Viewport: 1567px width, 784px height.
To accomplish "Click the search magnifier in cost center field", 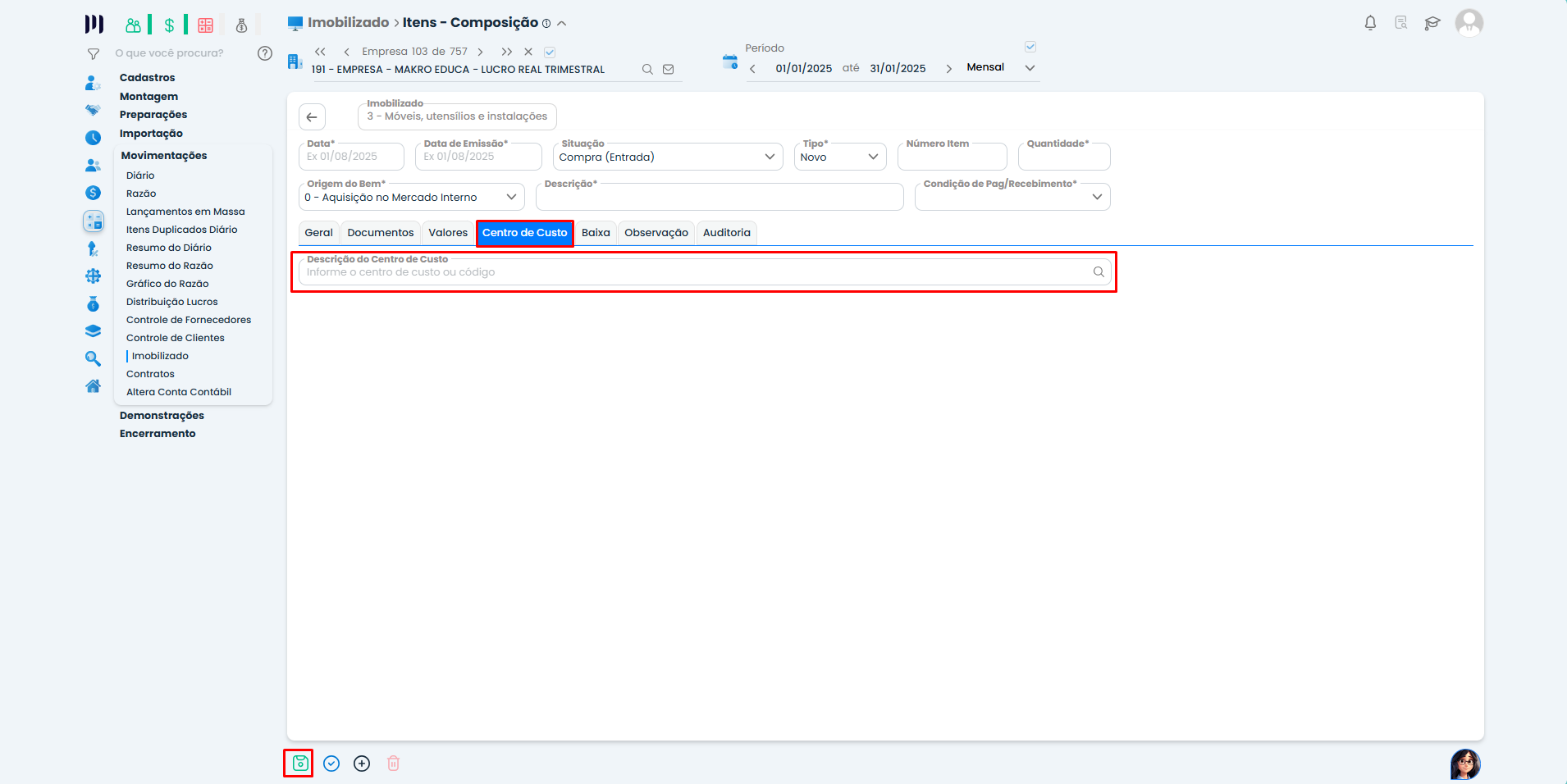I will 1098,272.
